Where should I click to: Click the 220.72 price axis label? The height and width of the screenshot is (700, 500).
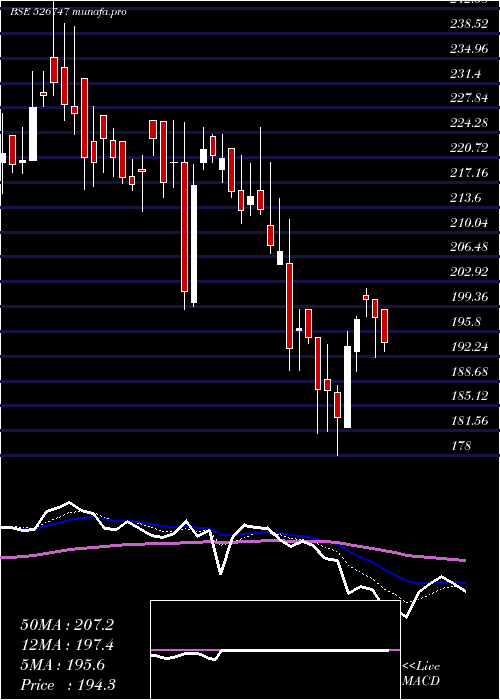click(x=469, y=148)
